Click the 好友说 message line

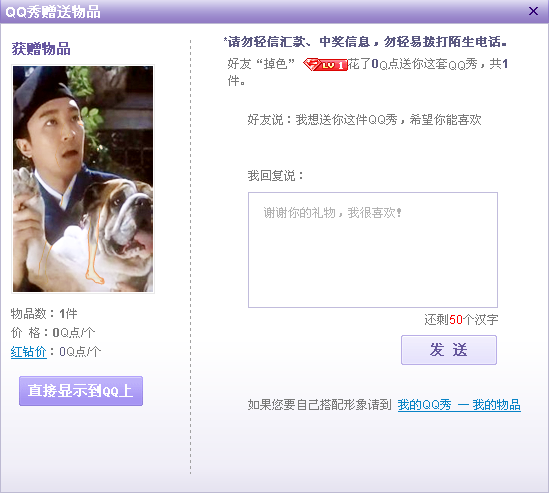[366, 121]
